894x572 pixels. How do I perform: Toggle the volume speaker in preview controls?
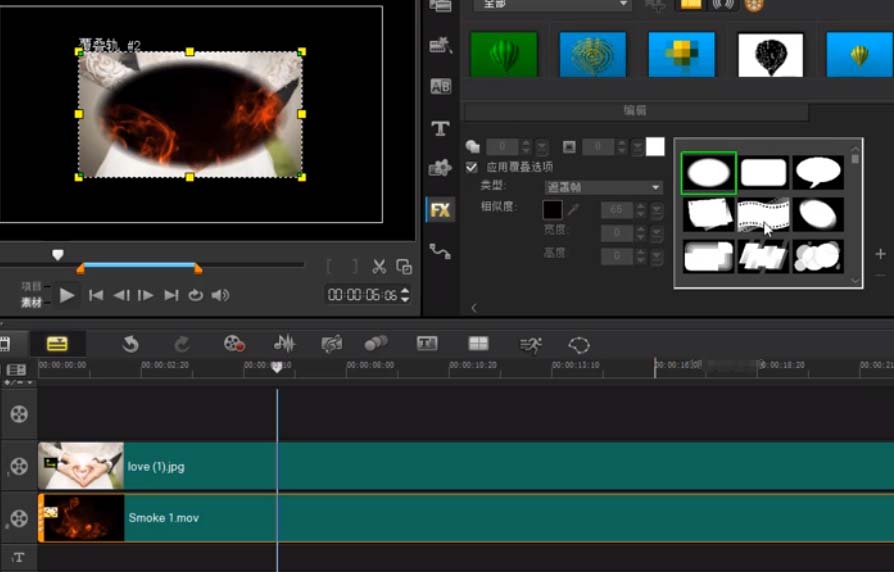point(221,295)
